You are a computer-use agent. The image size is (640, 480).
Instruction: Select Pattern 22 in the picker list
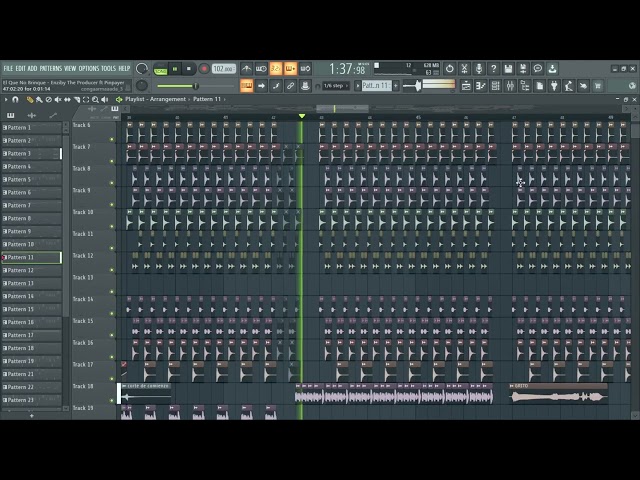pos(31,387)
